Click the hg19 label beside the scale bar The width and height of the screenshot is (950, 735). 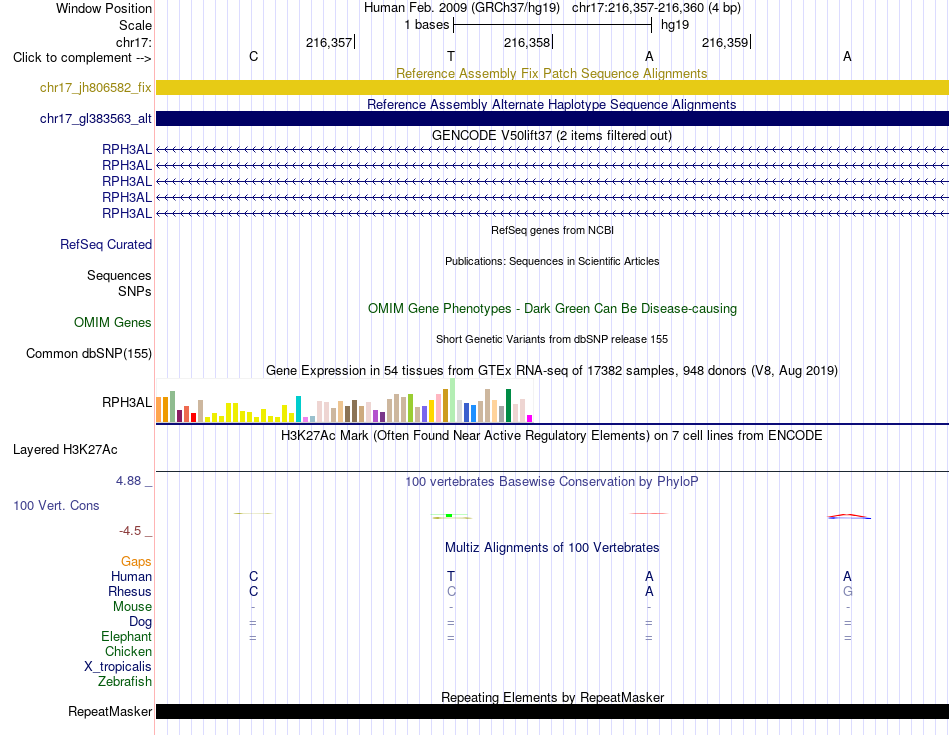675,25
